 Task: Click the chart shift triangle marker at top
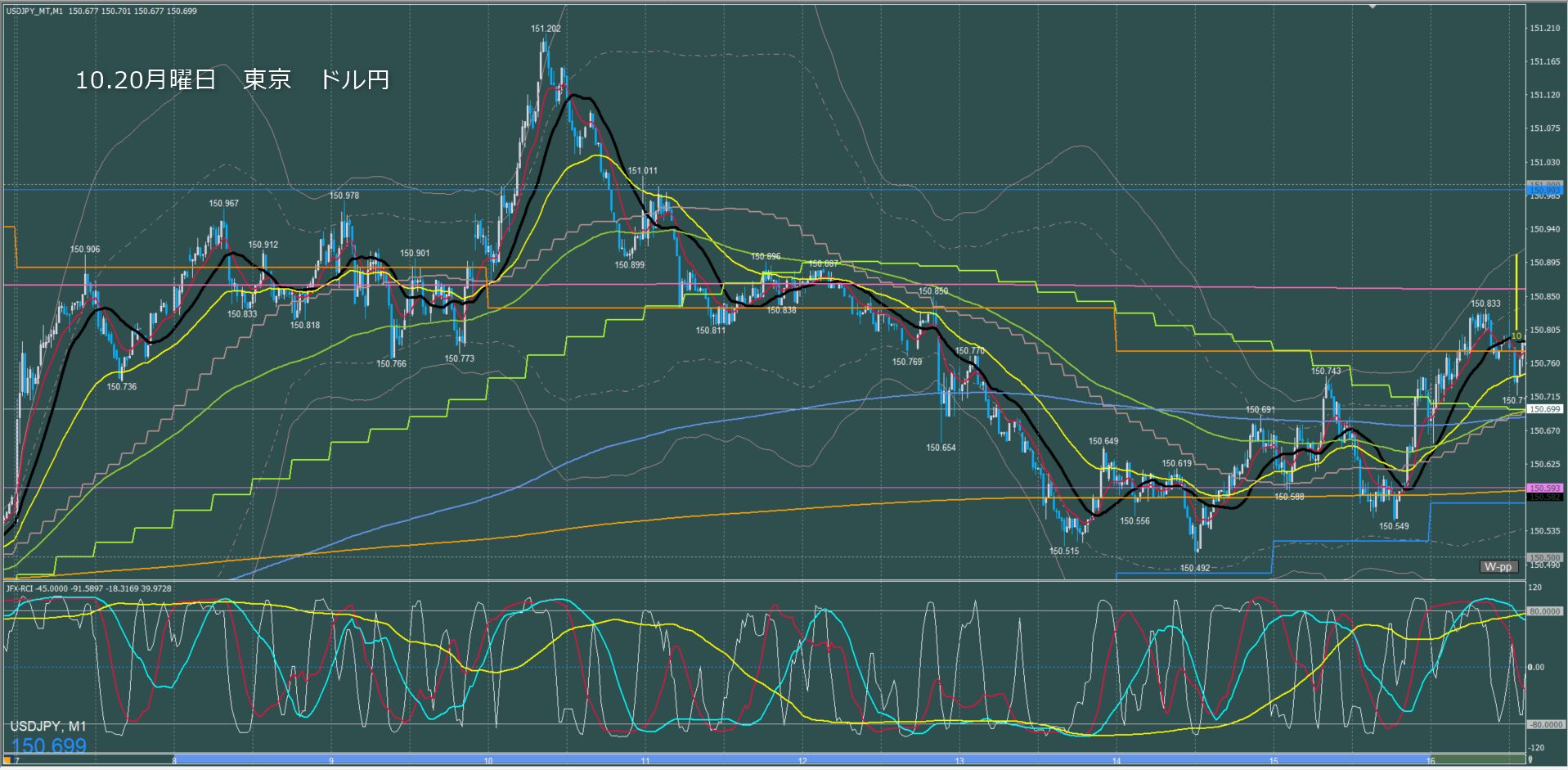click(1373, 7)
